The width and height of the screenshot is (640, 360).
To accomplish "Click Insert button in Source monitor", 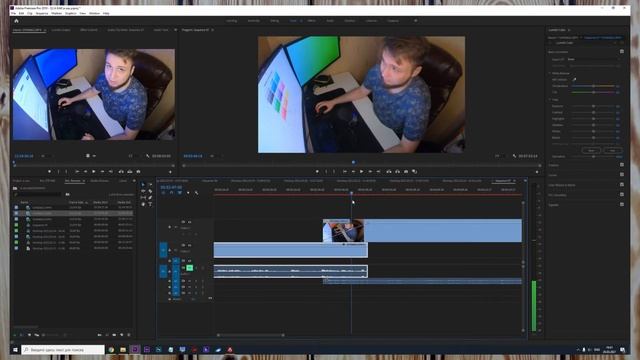I will pos(121,172).
